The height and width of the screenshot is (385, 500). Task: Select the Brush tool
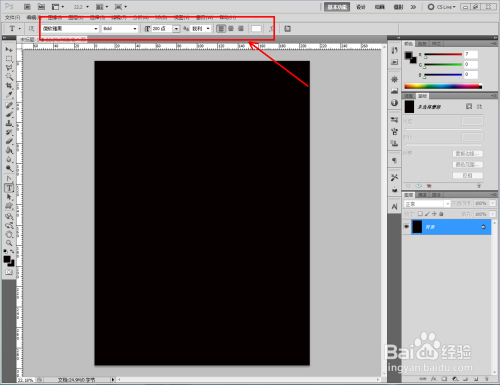(9, 114)
